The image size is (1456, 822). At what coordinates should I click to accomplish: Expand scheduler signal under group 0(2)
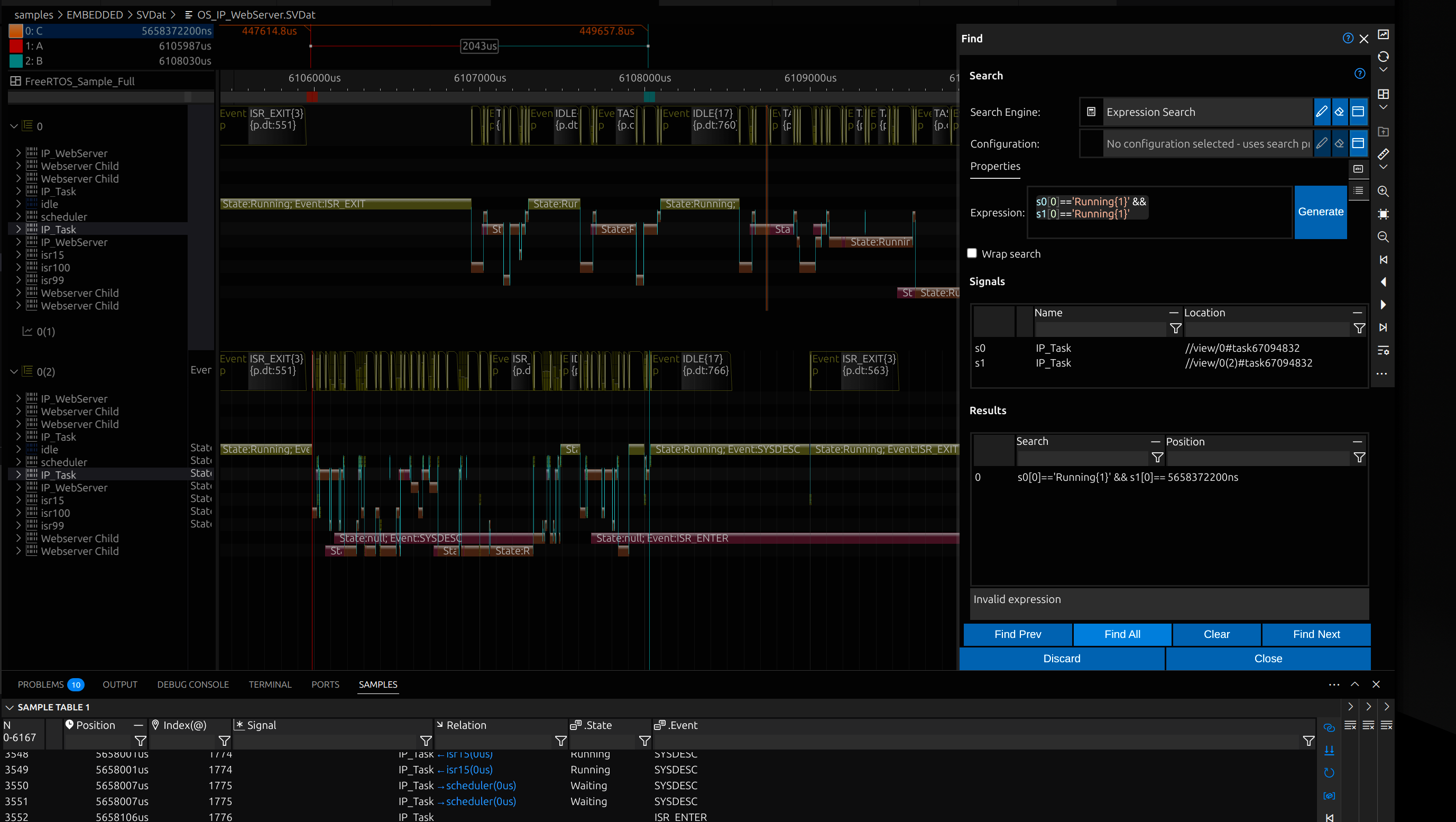pos(18,462)
